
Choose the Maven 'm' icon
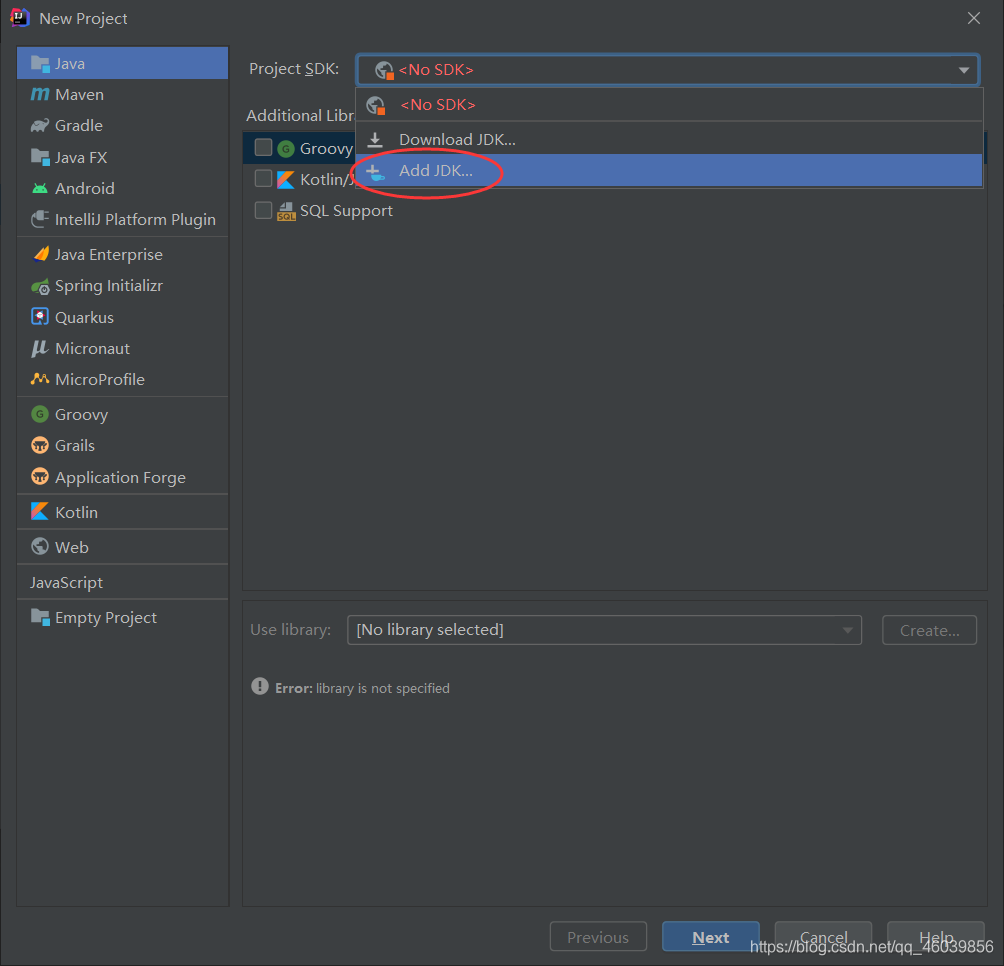pyautogui.click(x=40, y=94)
